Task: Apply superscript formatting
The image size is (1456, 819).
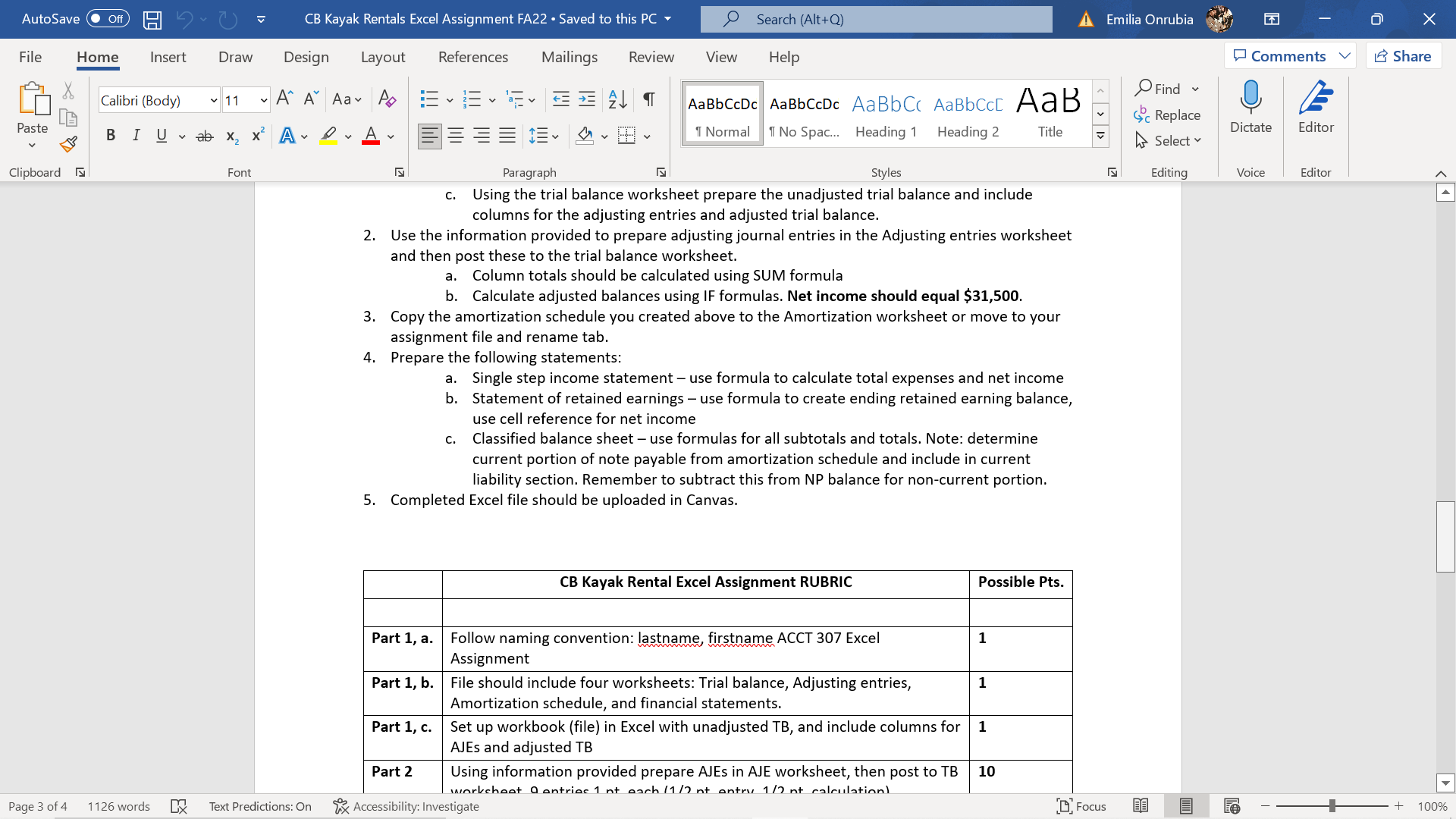Action: (x=258, y=135)
